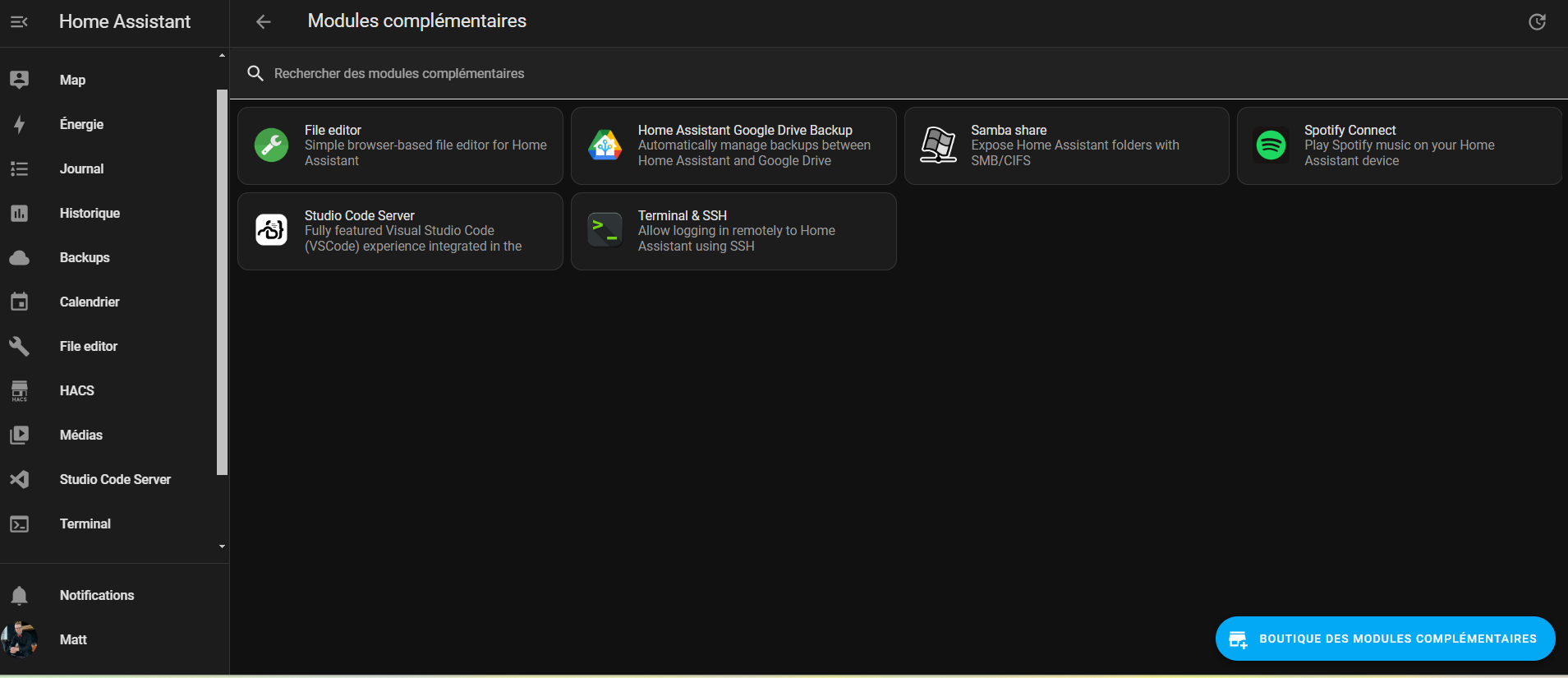Click the Studio Code Server sidebar icon
The height and width of the screenshot is (678, 1568).
[20, 479]
